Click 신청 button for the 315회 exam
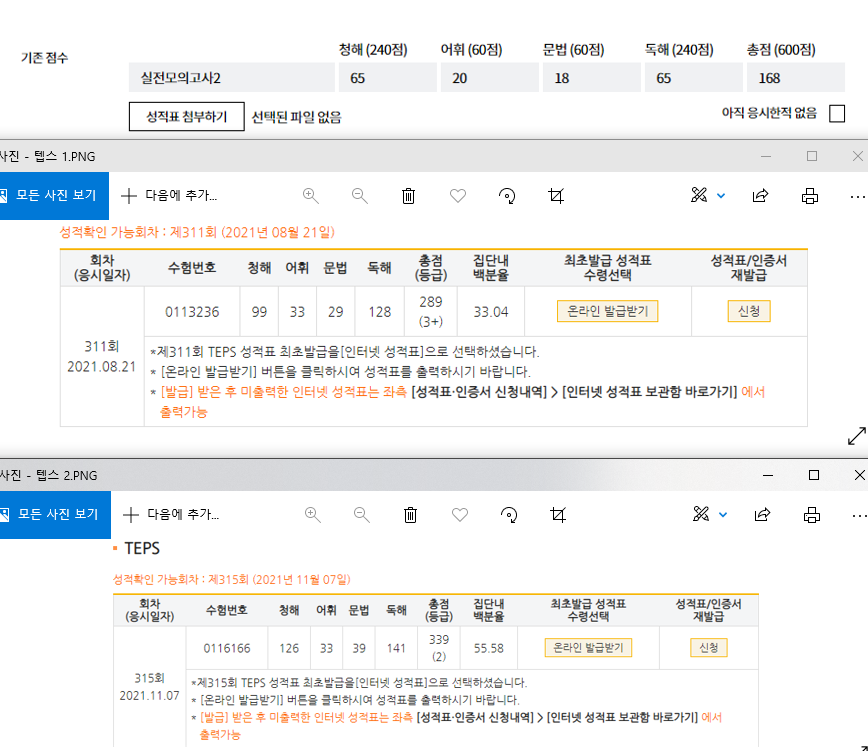 [708, 647]
